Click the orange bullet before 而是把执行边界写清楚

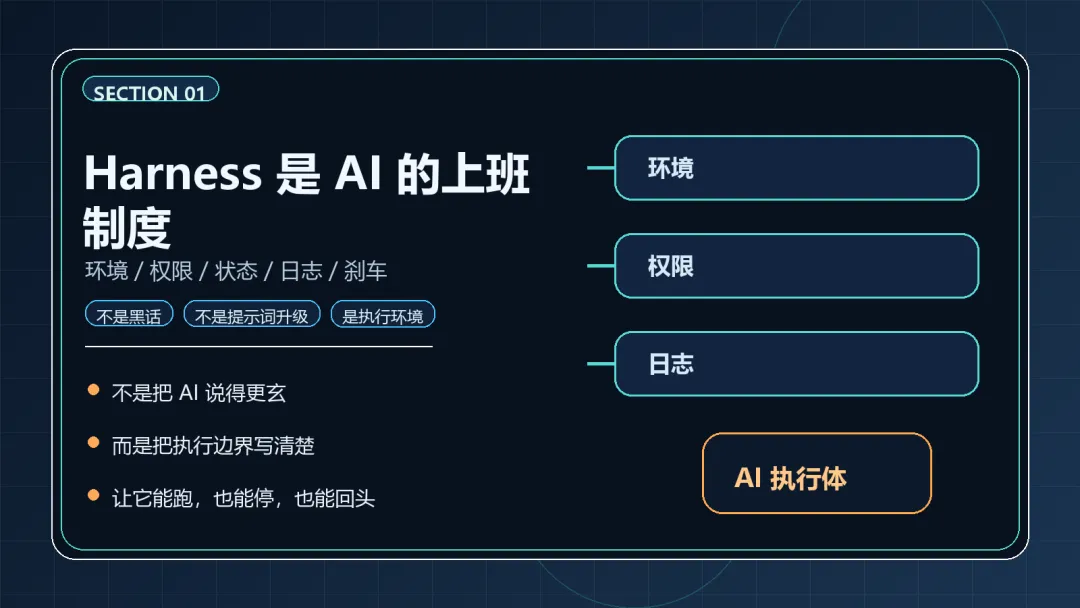point(93,442)
